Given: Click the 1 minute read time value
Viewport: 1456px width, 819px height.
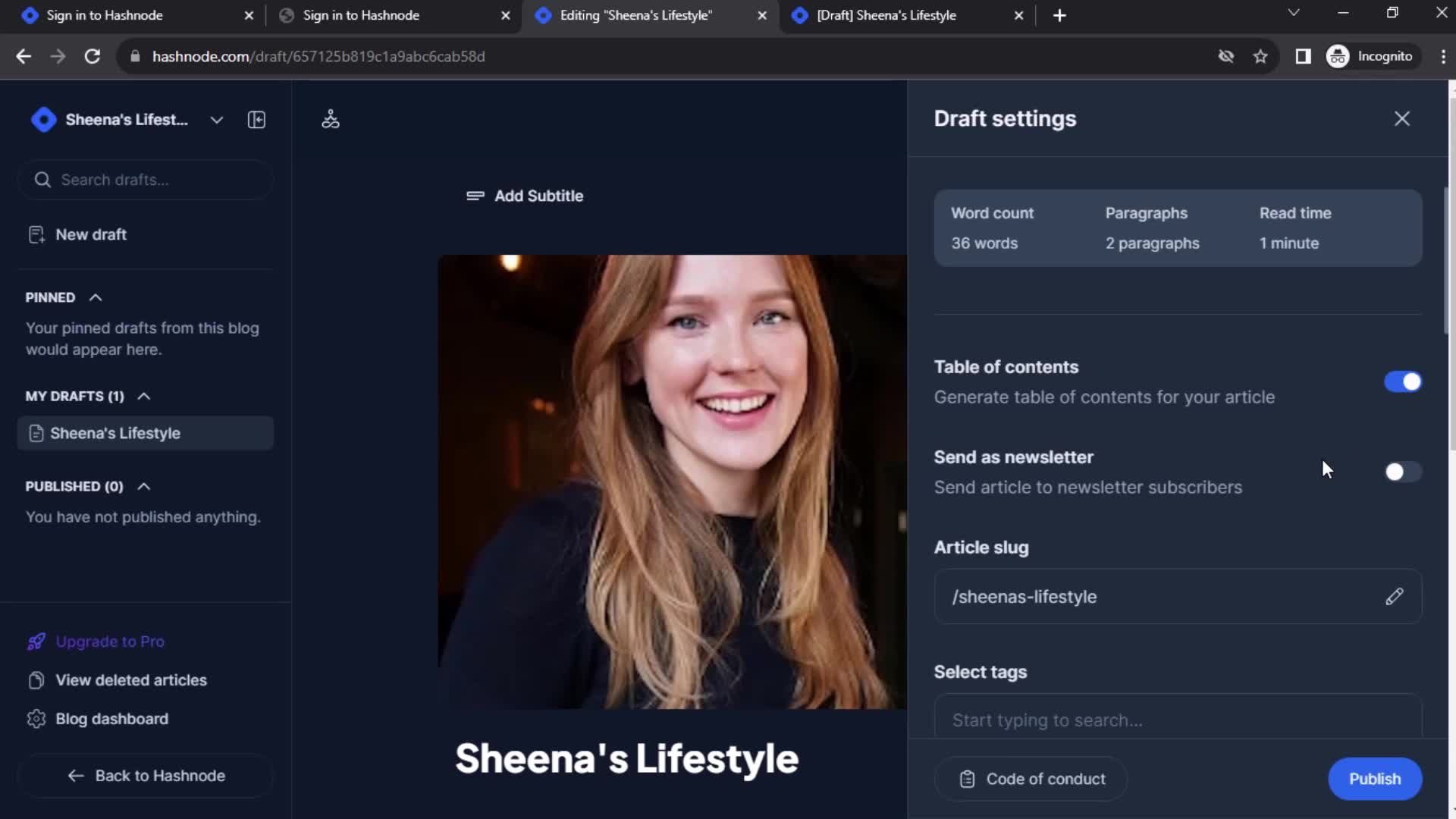Looking at the screenshot, I should point(1288,243).
